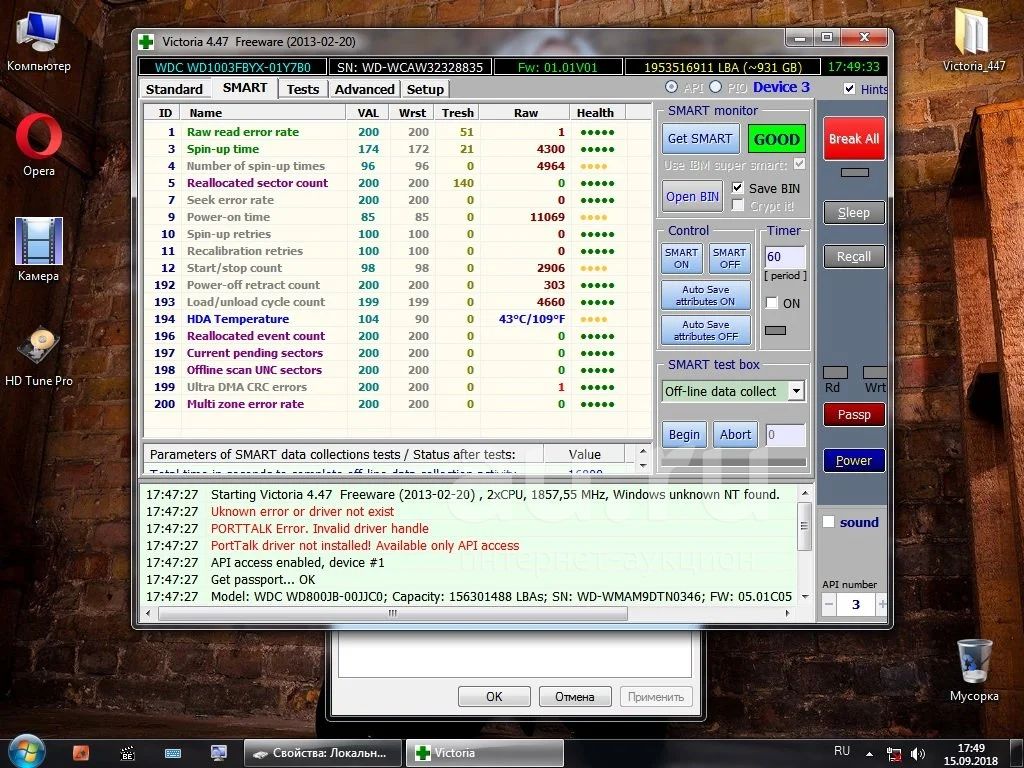Click the Begin SMART test button
Viewport: 1024px width, 768px height.
tap(684, 435)
